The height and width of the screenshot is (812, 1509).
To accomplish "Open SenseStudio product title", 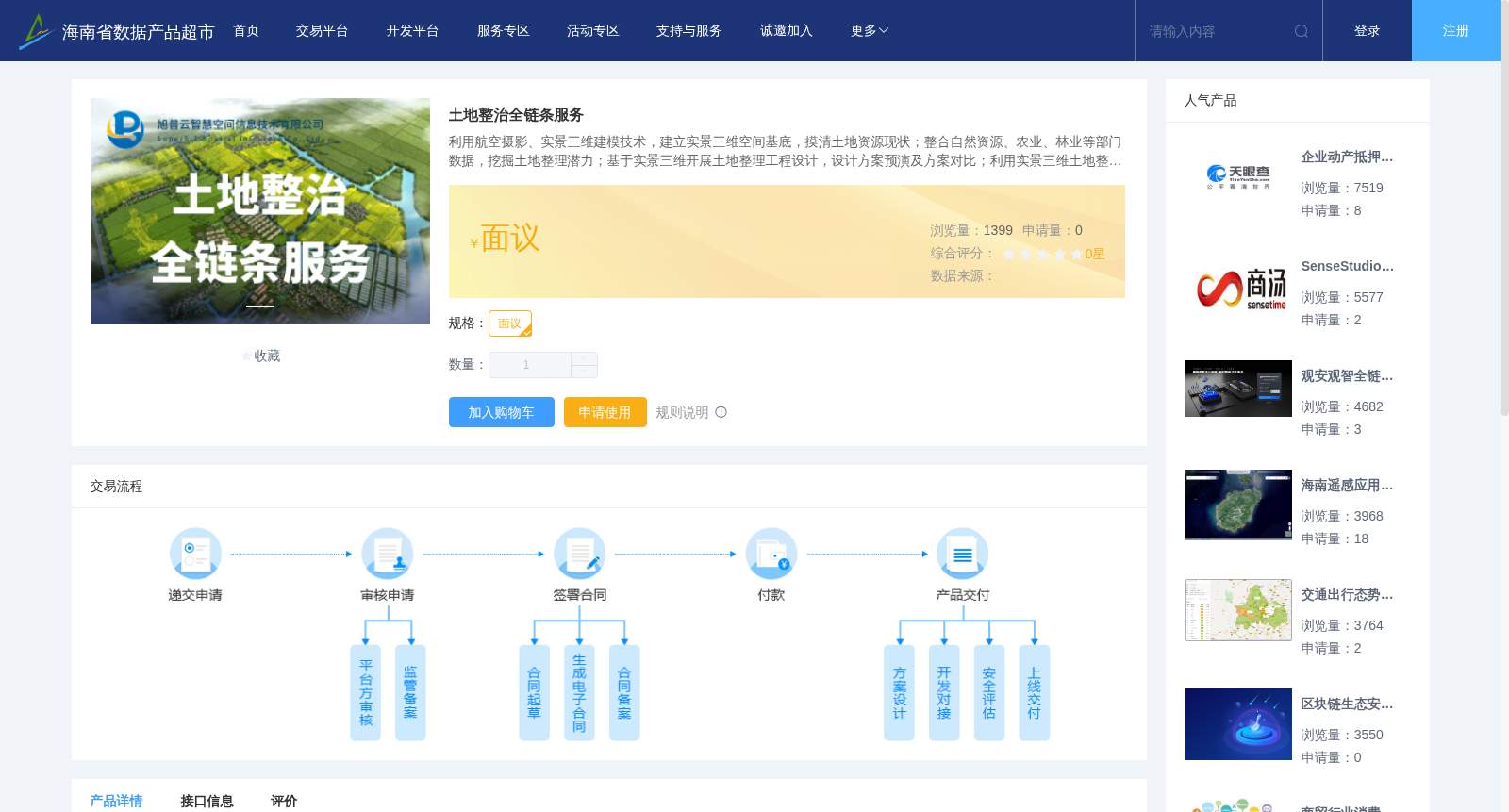I will [x=1347, y=267].
